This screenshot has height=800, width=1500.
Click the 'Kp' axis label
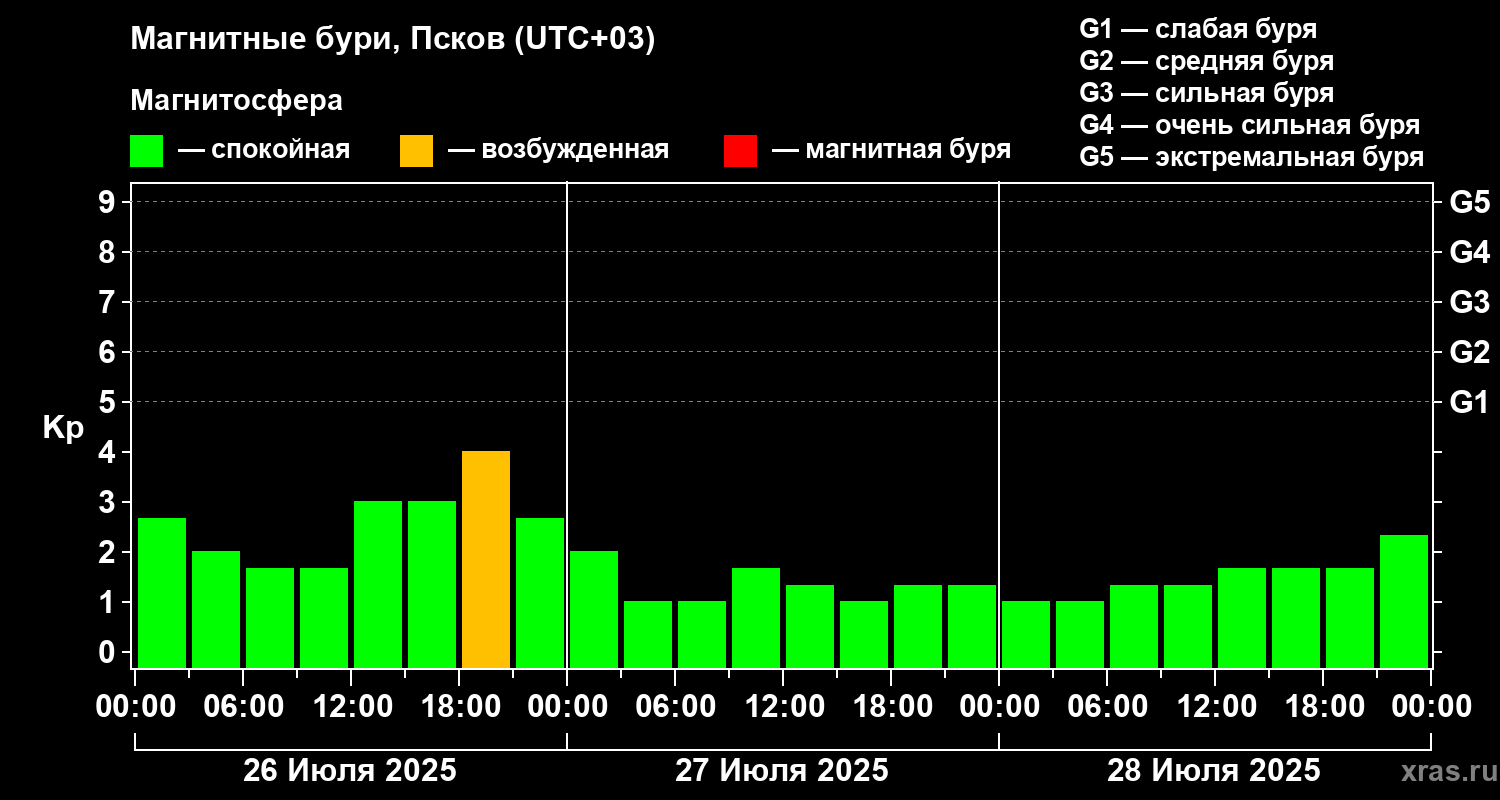[x=63, y=428]
